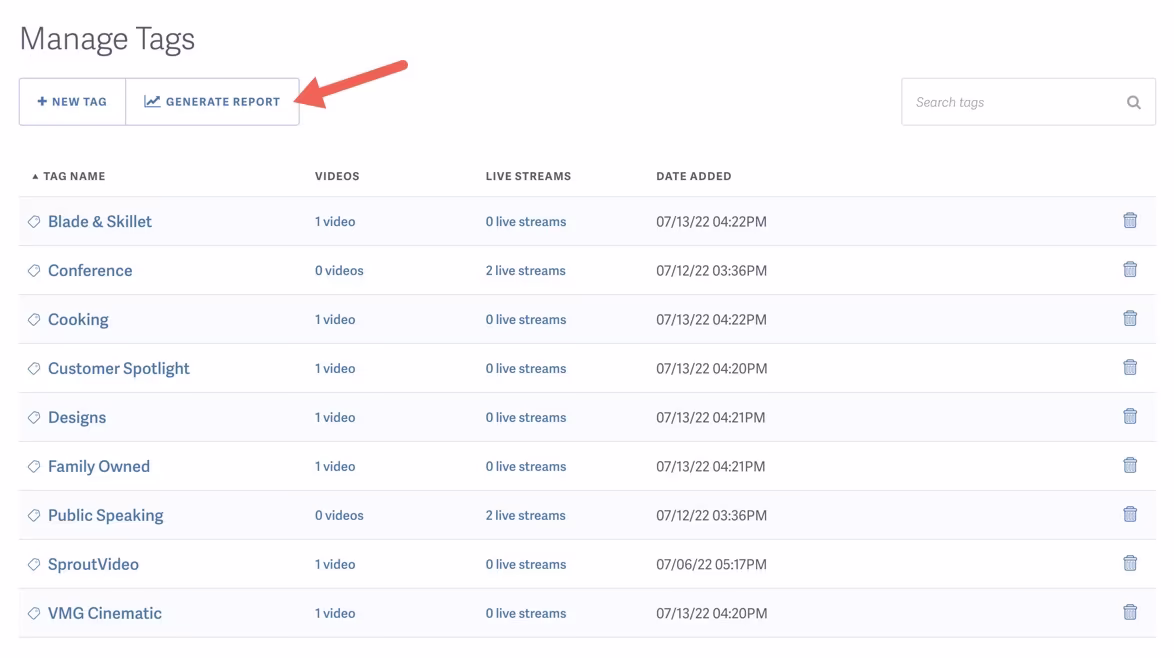Delete the VMG Cinematic tag via trash icon

(1129, 613)
